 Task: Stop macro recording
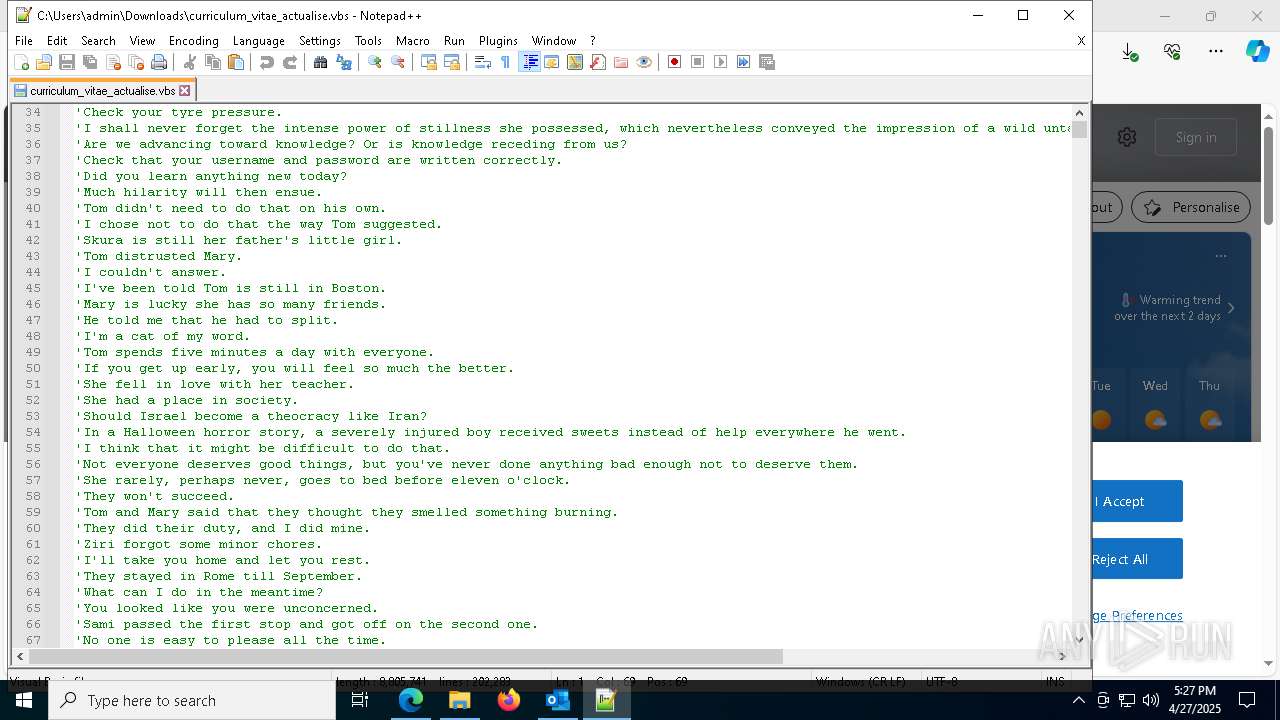698,62
